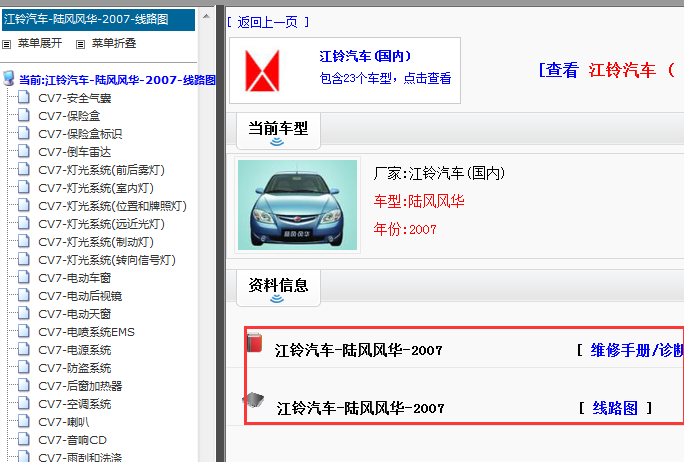This screenshot has height=462, width=684.
Task: Open tree item CV7-安全气囊
Action: pyautogui.click(x=75, y=98)
